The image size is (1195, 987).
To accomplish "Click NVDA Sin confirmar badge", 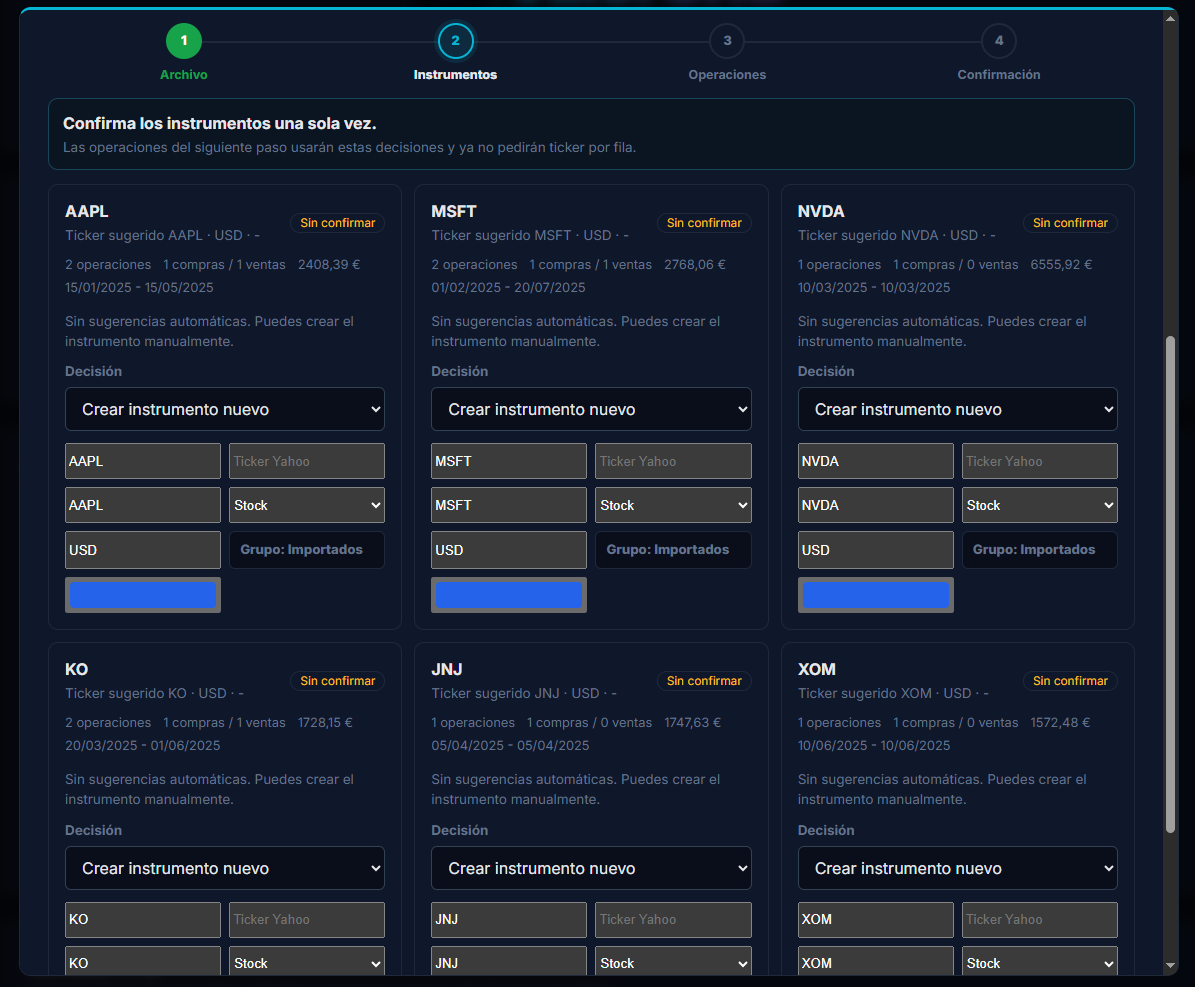I will 1070,223.
